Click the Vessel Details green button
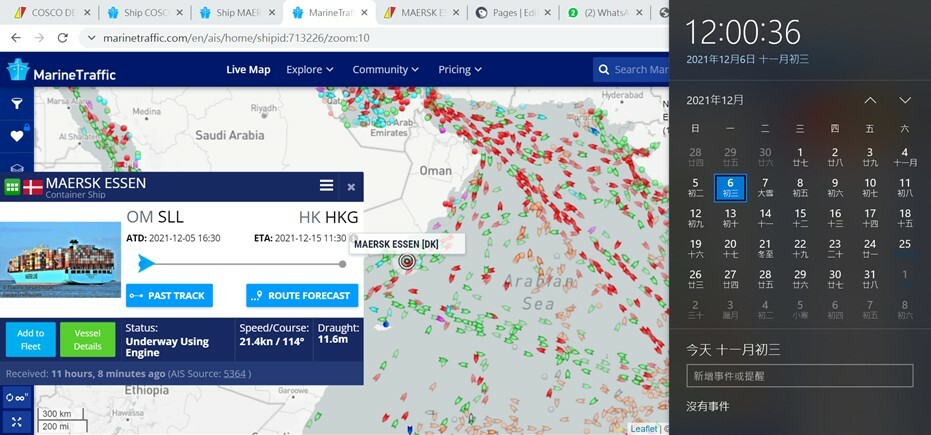This screenshot has width=931, height=435. pyautogui.click(x=87, y=340)
